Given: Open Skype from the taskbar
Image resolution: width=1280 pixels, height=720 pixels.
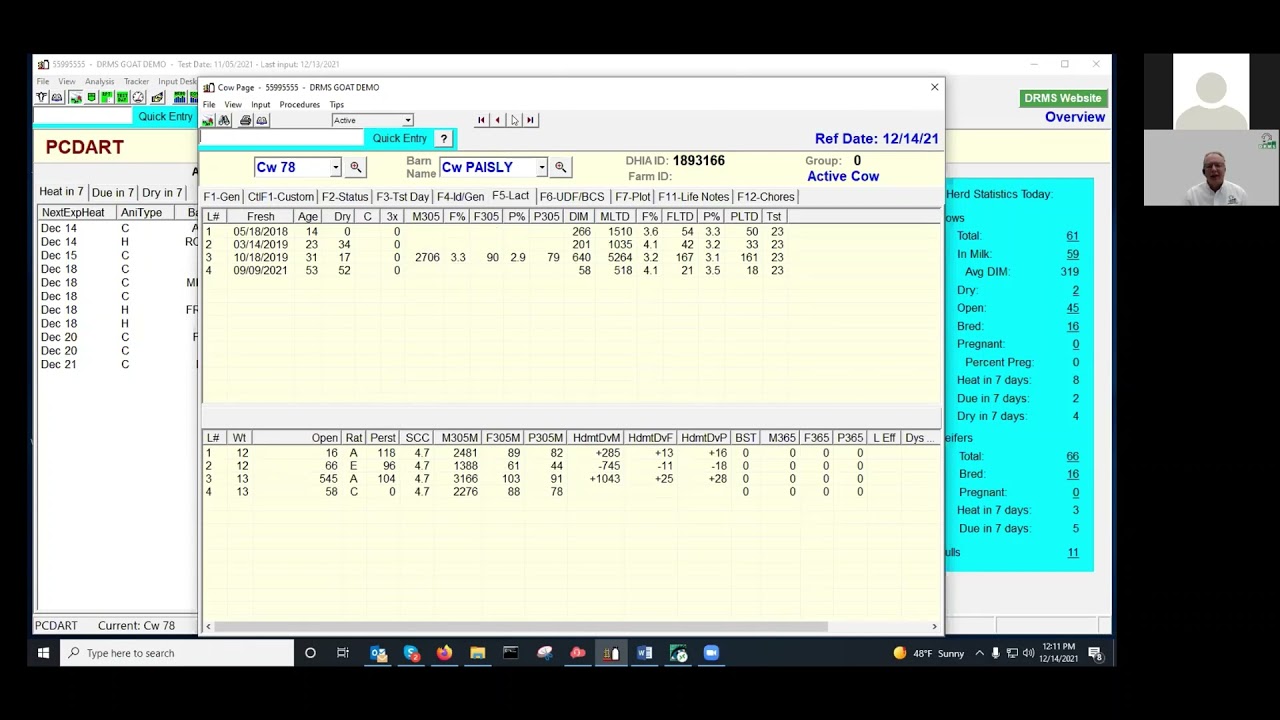Looking at the screenshot, I should point(411,653).
